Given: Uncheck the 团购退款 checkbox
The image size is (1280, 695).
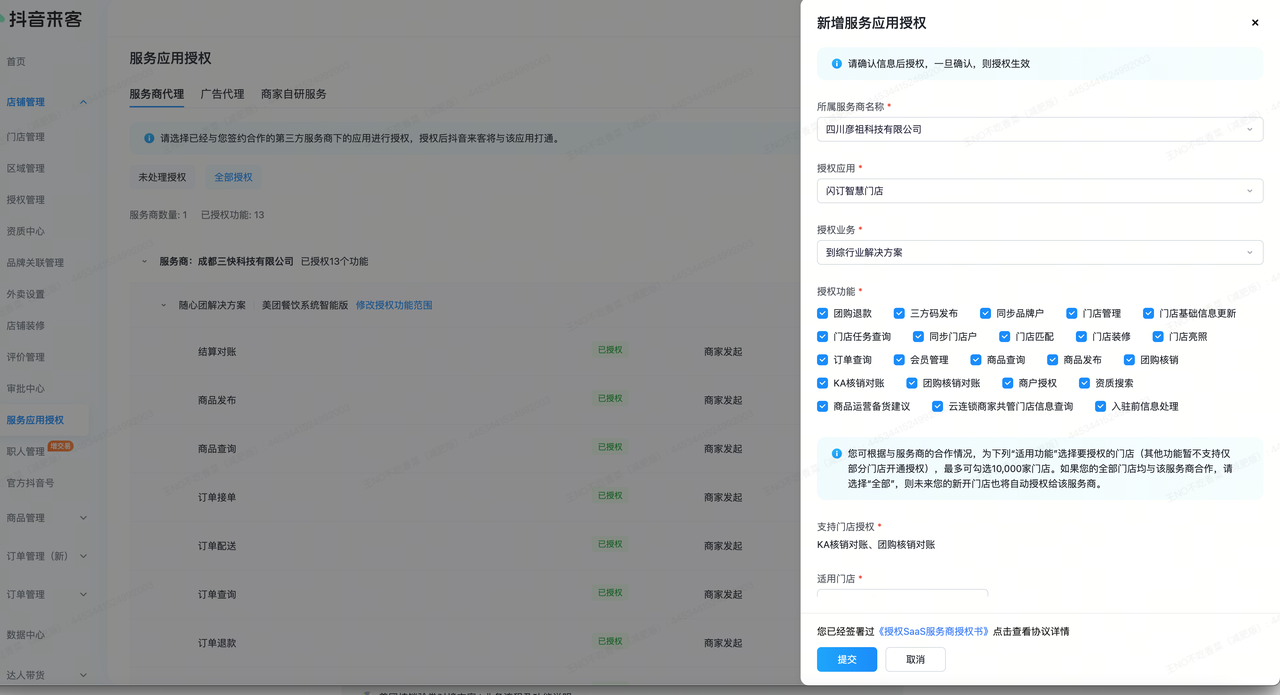Looking at the screenshot, I should [823, 313].
